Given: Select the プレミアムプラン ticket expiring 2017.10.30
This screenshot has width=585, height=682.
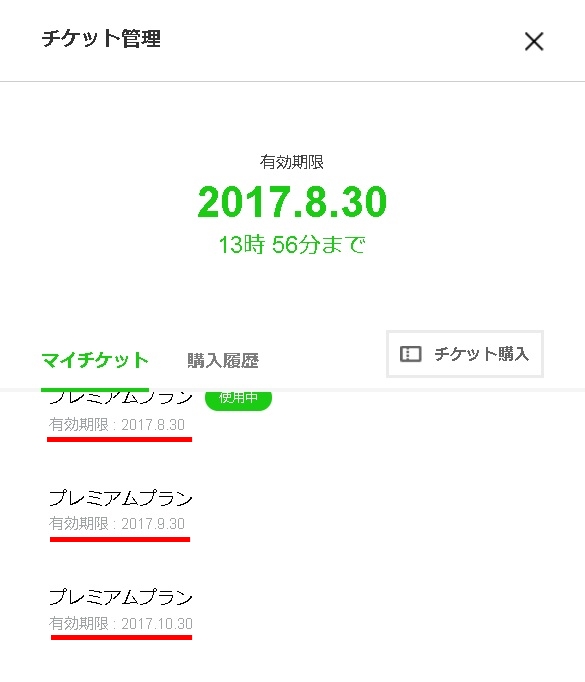Looking at the screenshot, I should pos(120,597).
